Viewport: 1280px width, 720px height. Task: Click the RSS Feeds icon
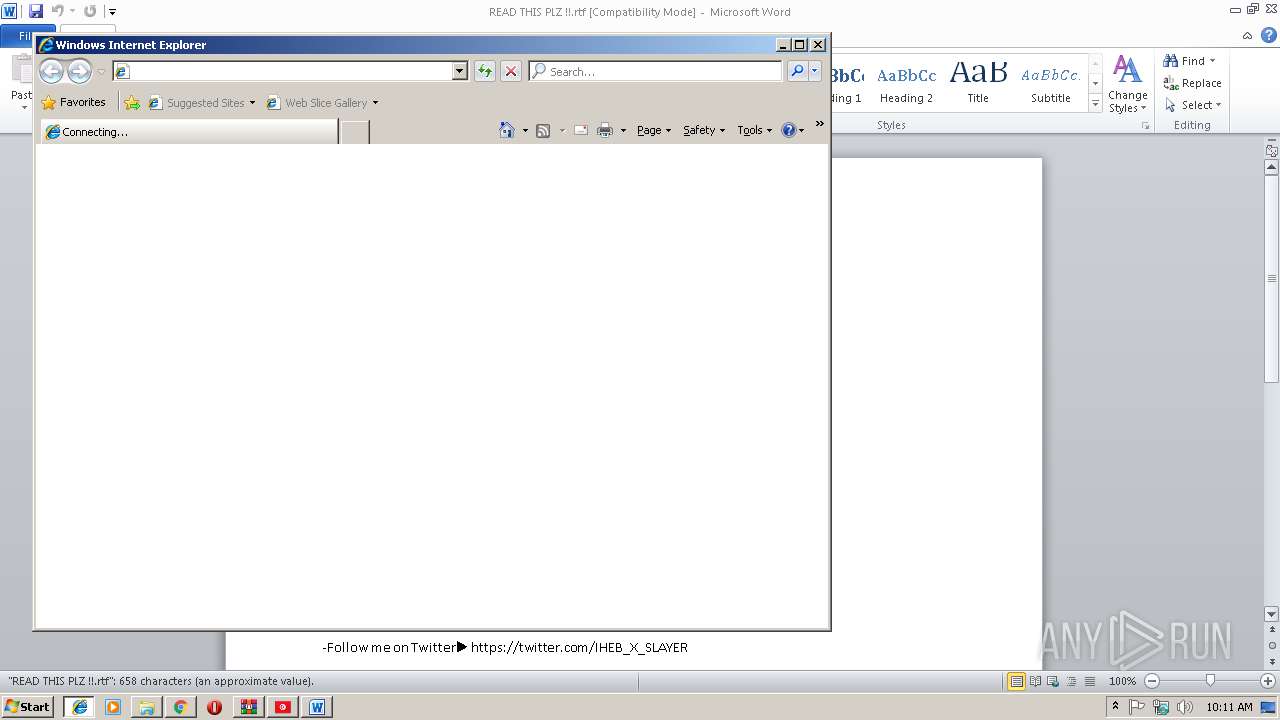(x=543, y=130)
